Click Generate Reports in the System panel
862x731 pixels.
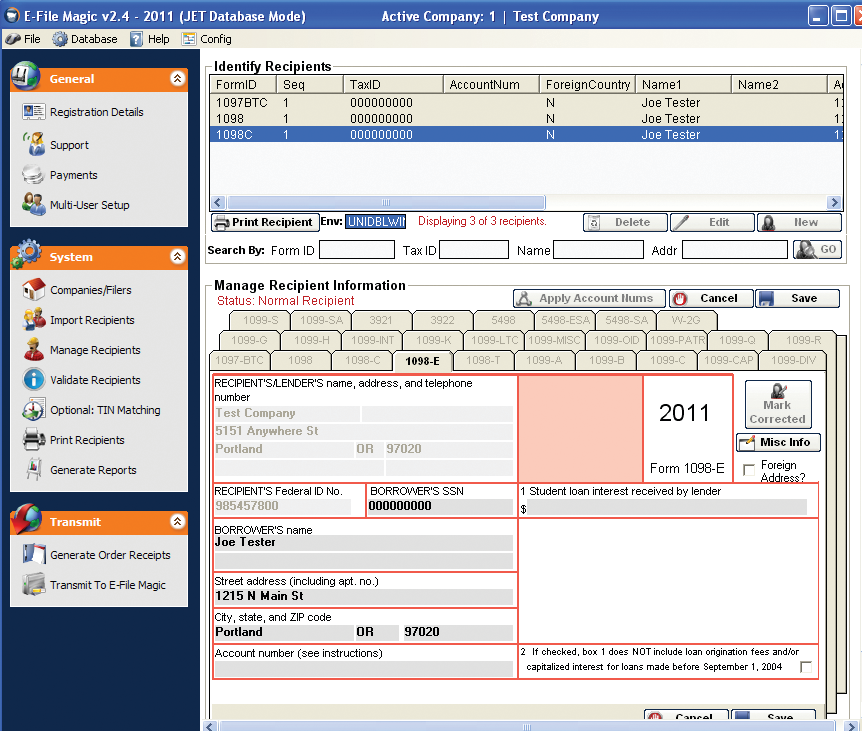tap(93, 470)
